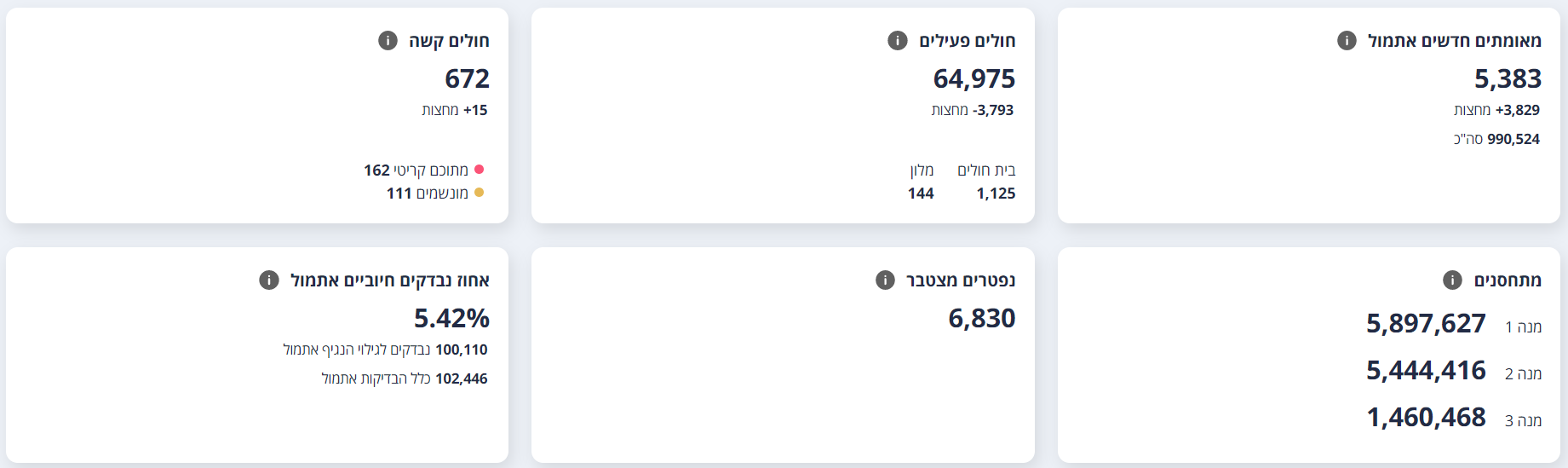Select the בית חולים count 1,125
The image size is (1568, 468).
[x=996, y=194]
